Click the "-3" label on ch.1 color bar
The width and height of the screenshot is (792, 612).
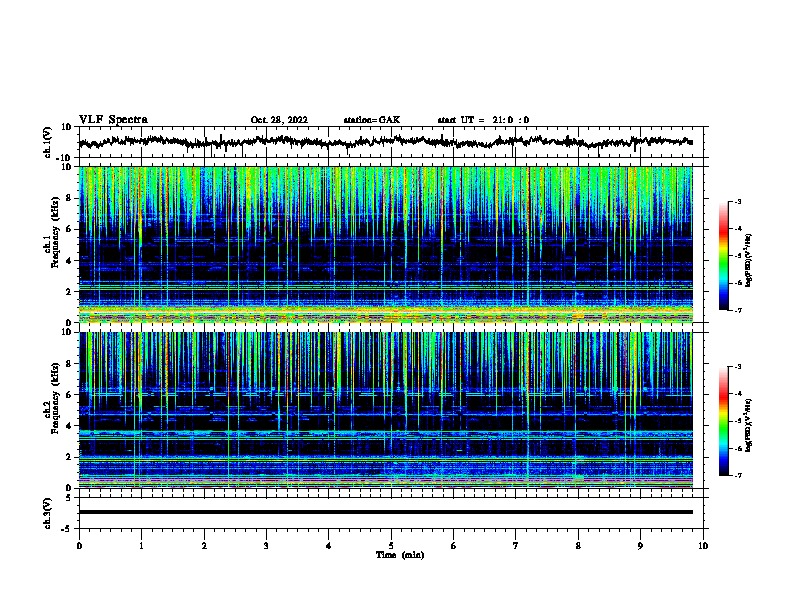(738, 201)
